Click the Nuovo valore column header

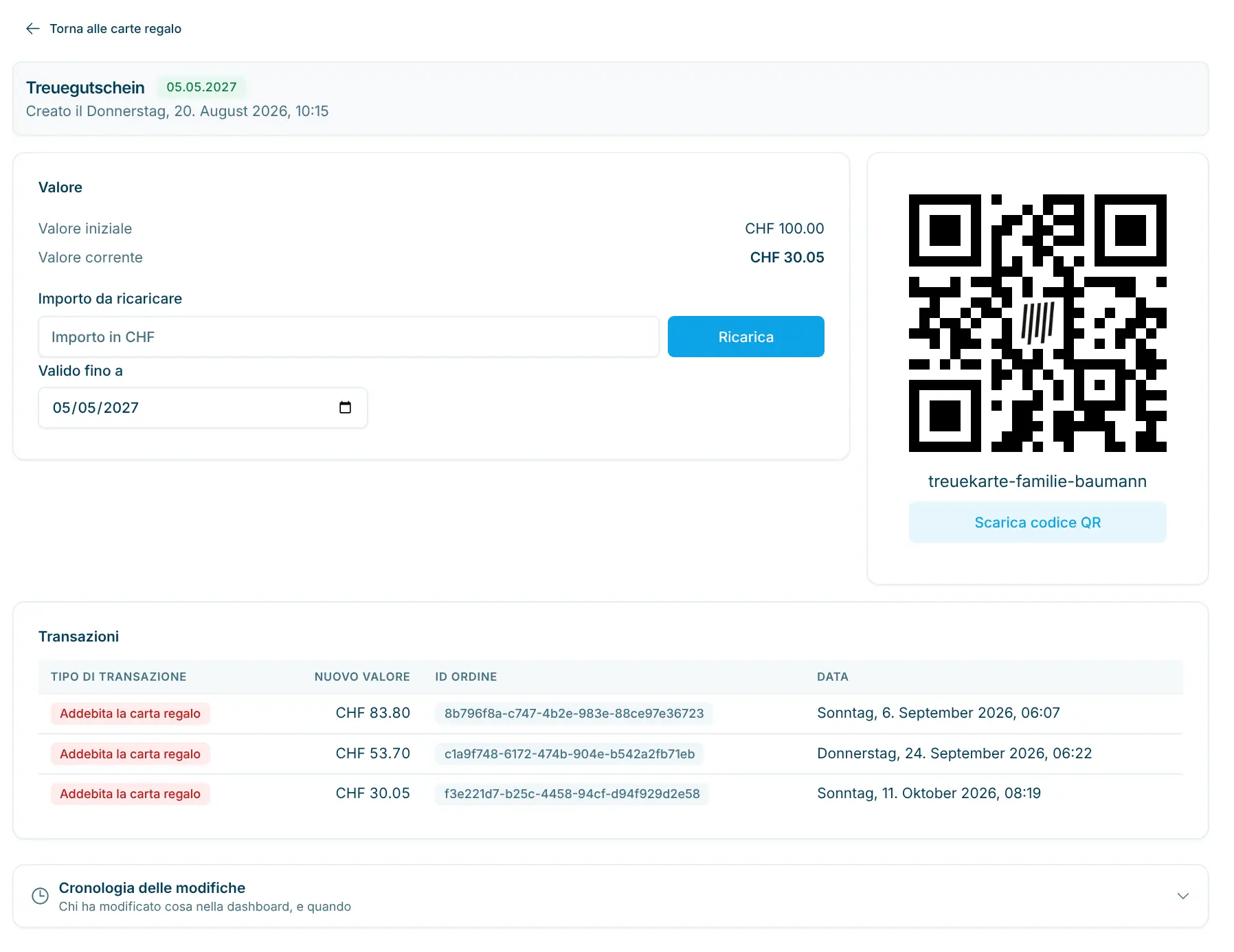click(362, 677)
